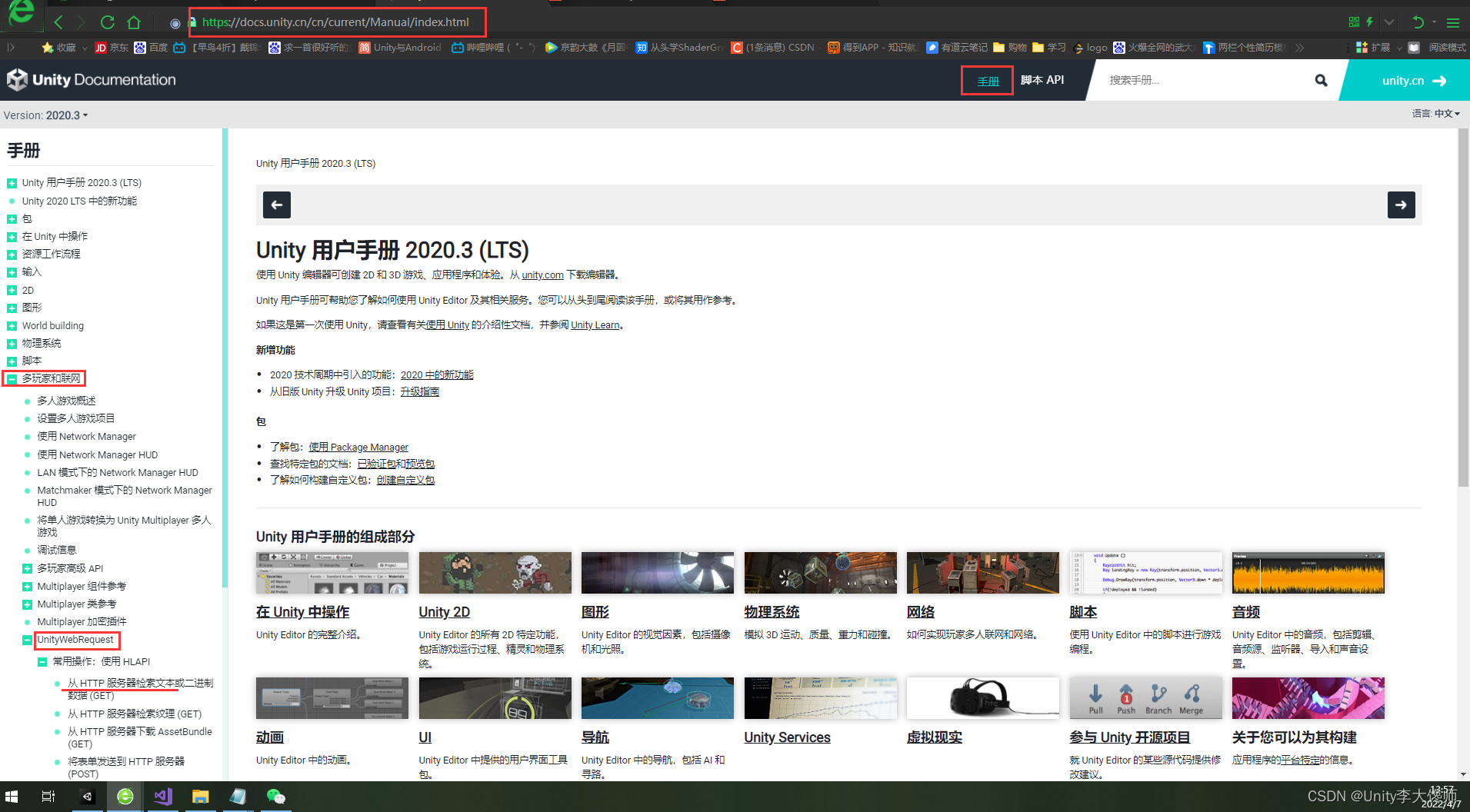Click the browser address bar URL
This screenshot has width=1470, height=812.
335,22
